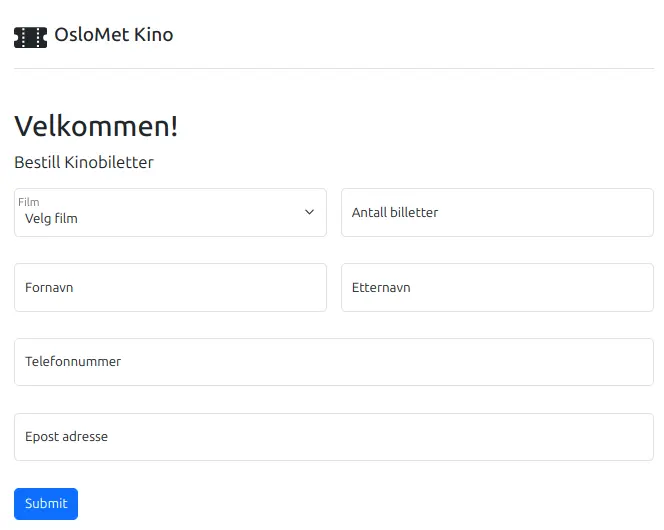664x530 pixels.
Task: Click the film ticket logo icon
Action: click(x=30, y=37)
